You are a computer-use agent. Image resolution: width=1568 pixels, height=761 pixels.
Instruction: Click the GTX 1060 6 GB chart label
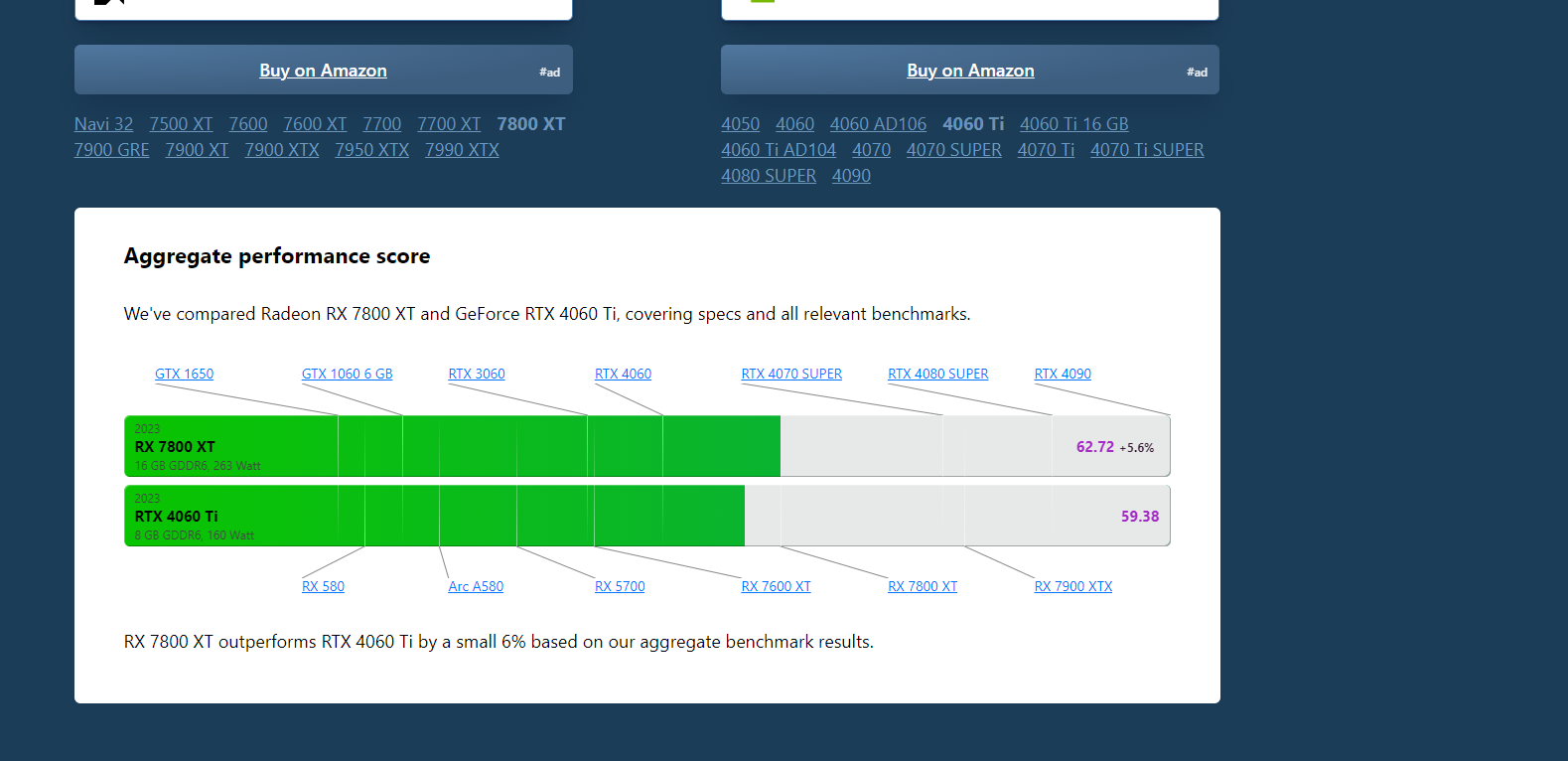pos(348,374)
